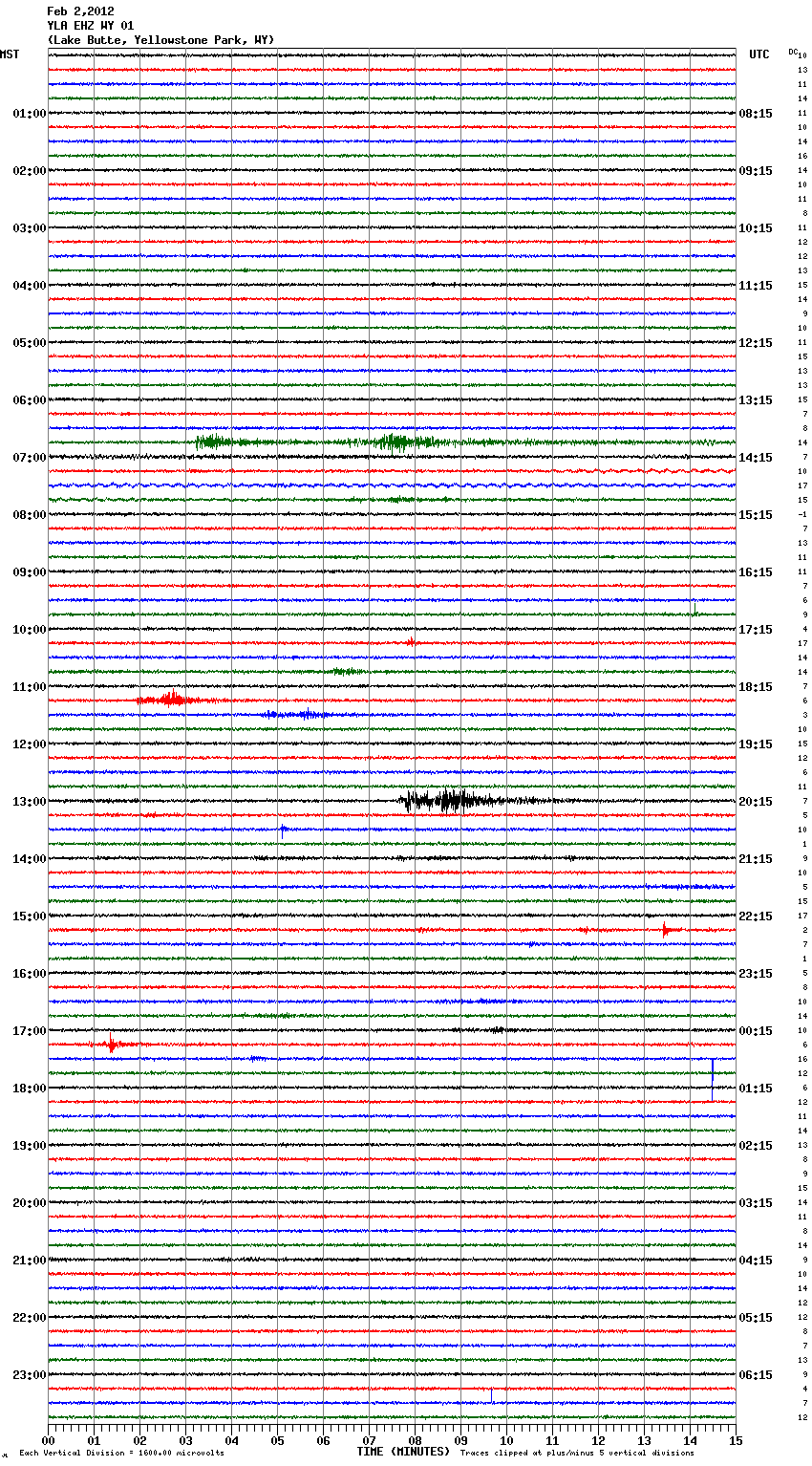Select the 01:00 MST time label
Viewport: 812px width, 1466px height.
(x=29, y=114)
